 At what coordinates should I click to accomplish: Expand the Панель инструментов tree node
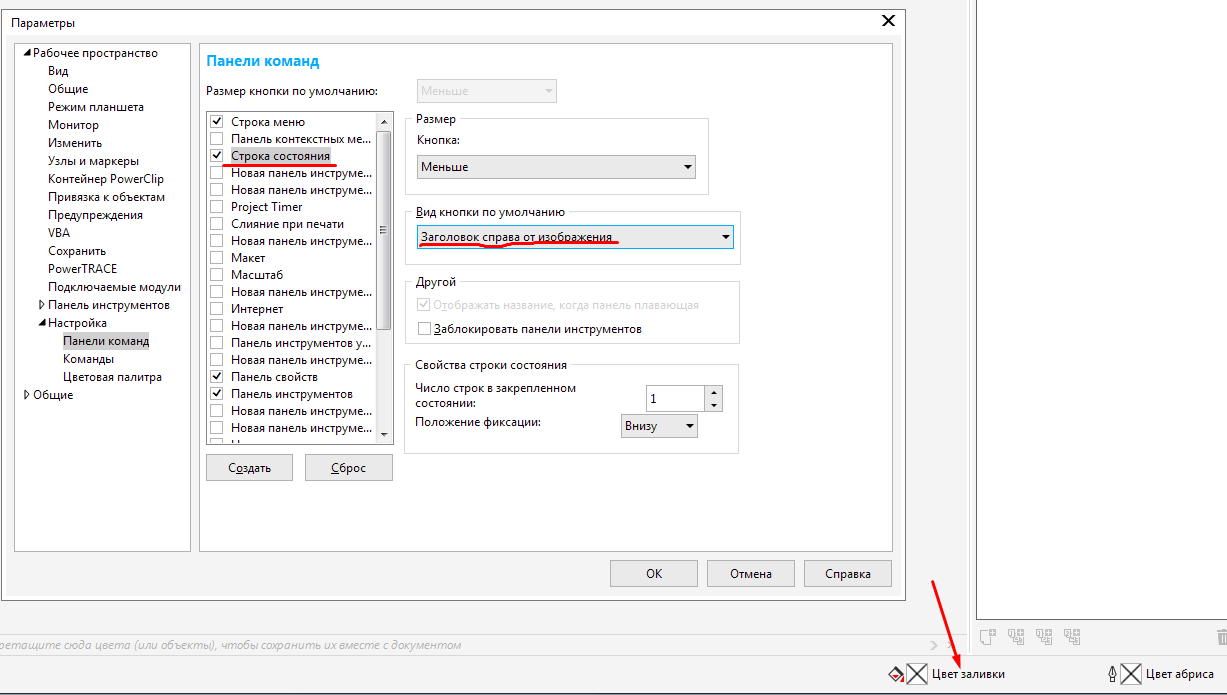pos(42,305)
